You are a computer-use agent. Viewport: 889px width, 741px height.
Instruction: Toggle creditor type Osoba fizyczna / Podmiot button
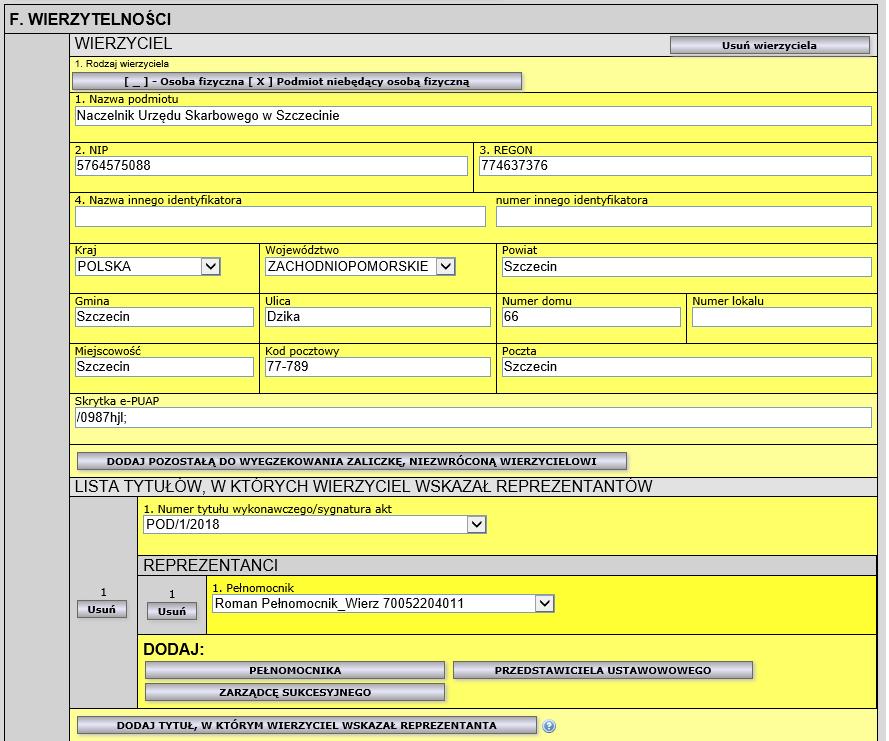point(297,82)
